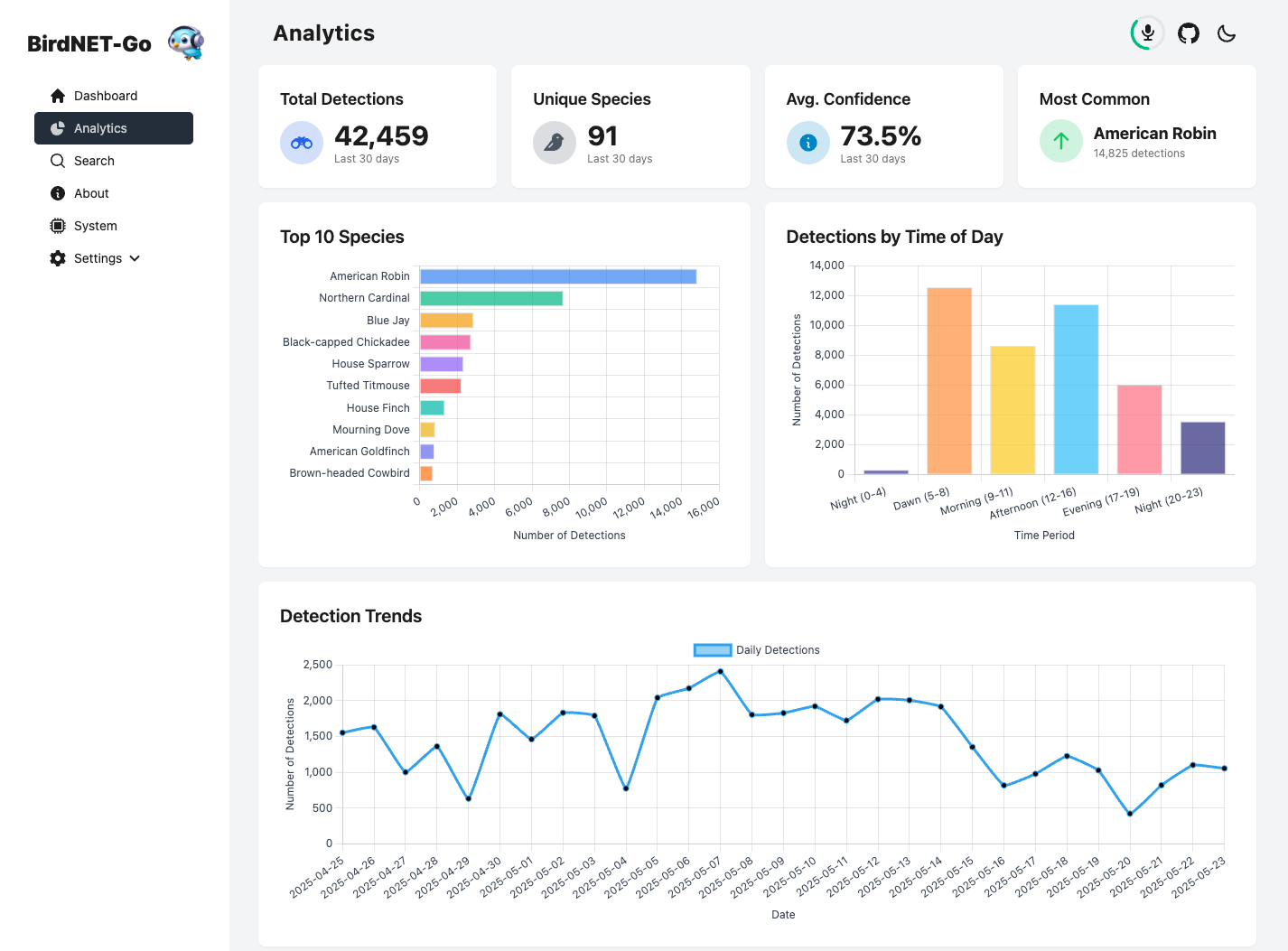The width and height of the screenshot is (1288, 951).
Task: Toggle the Daily Detections legend item
Action: coord(757,650)
